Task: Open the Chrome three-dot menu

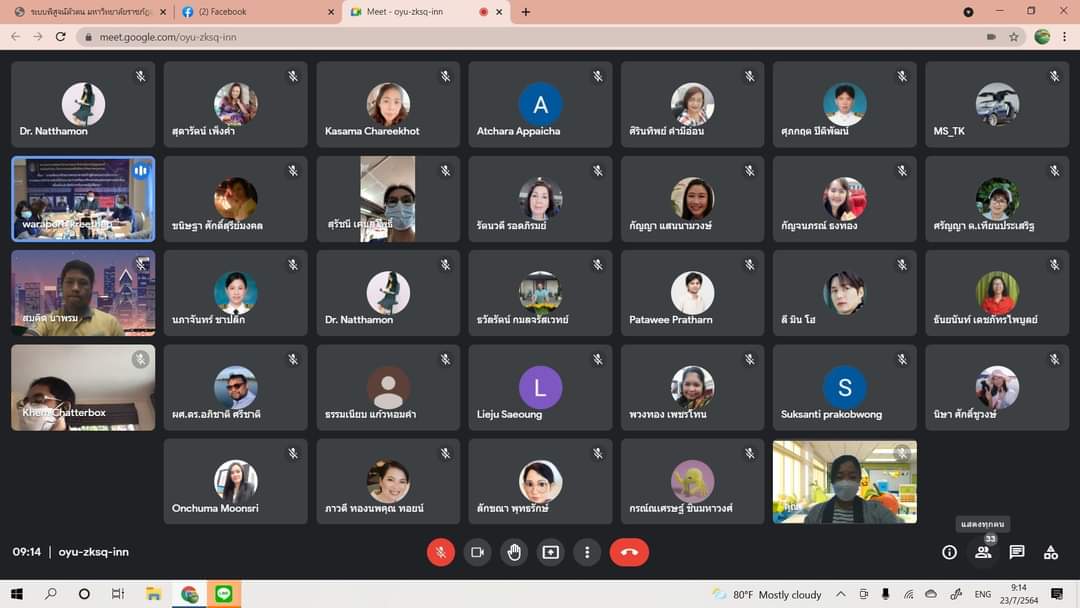Action: 1065,37
